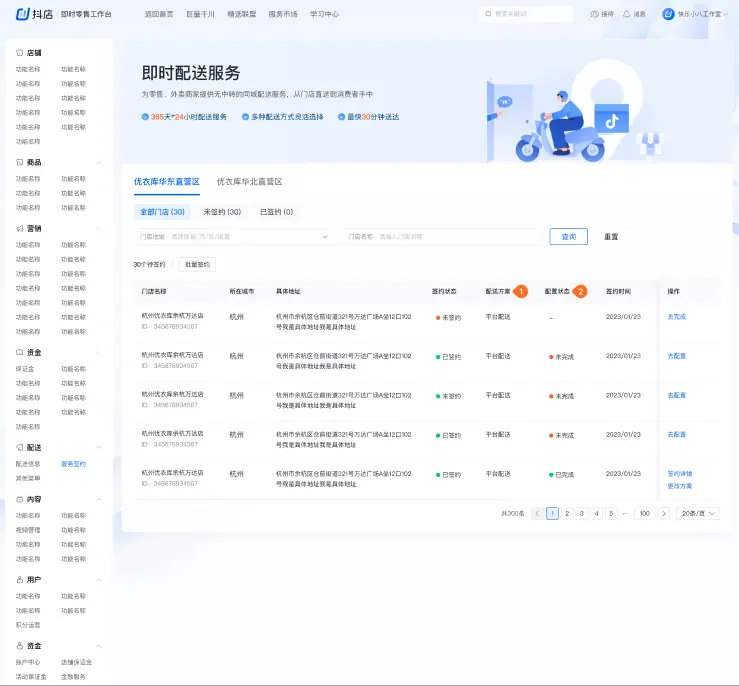
Task: Click the 配送 section icon
Action: tap(19, 447)
